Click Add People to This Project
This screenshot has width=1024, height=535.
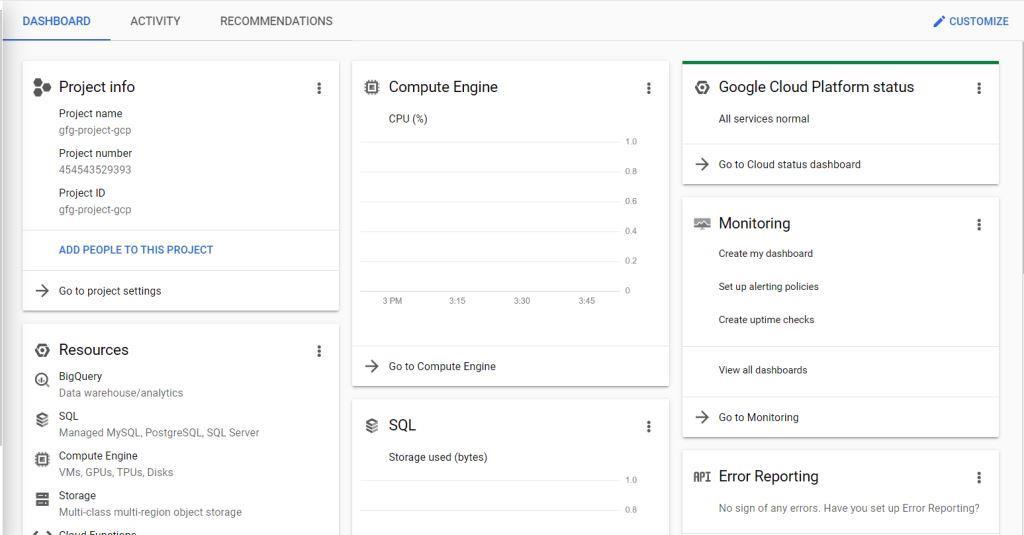point(136,250)
